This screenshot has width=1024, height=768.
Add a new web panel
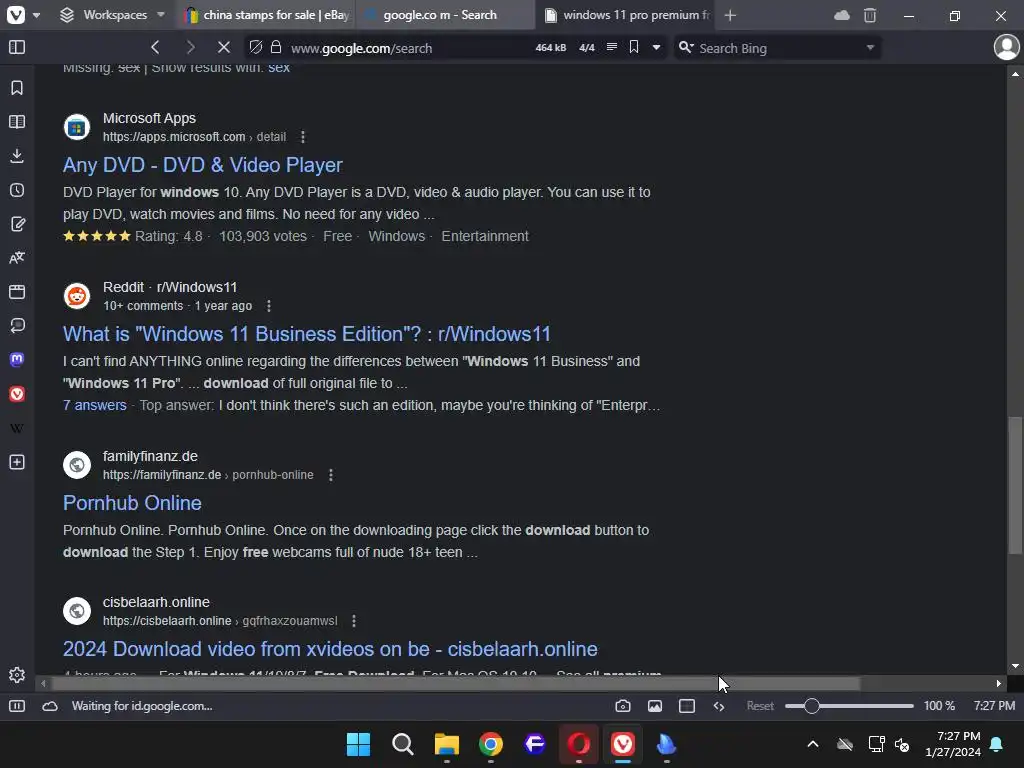click(17, 462)
